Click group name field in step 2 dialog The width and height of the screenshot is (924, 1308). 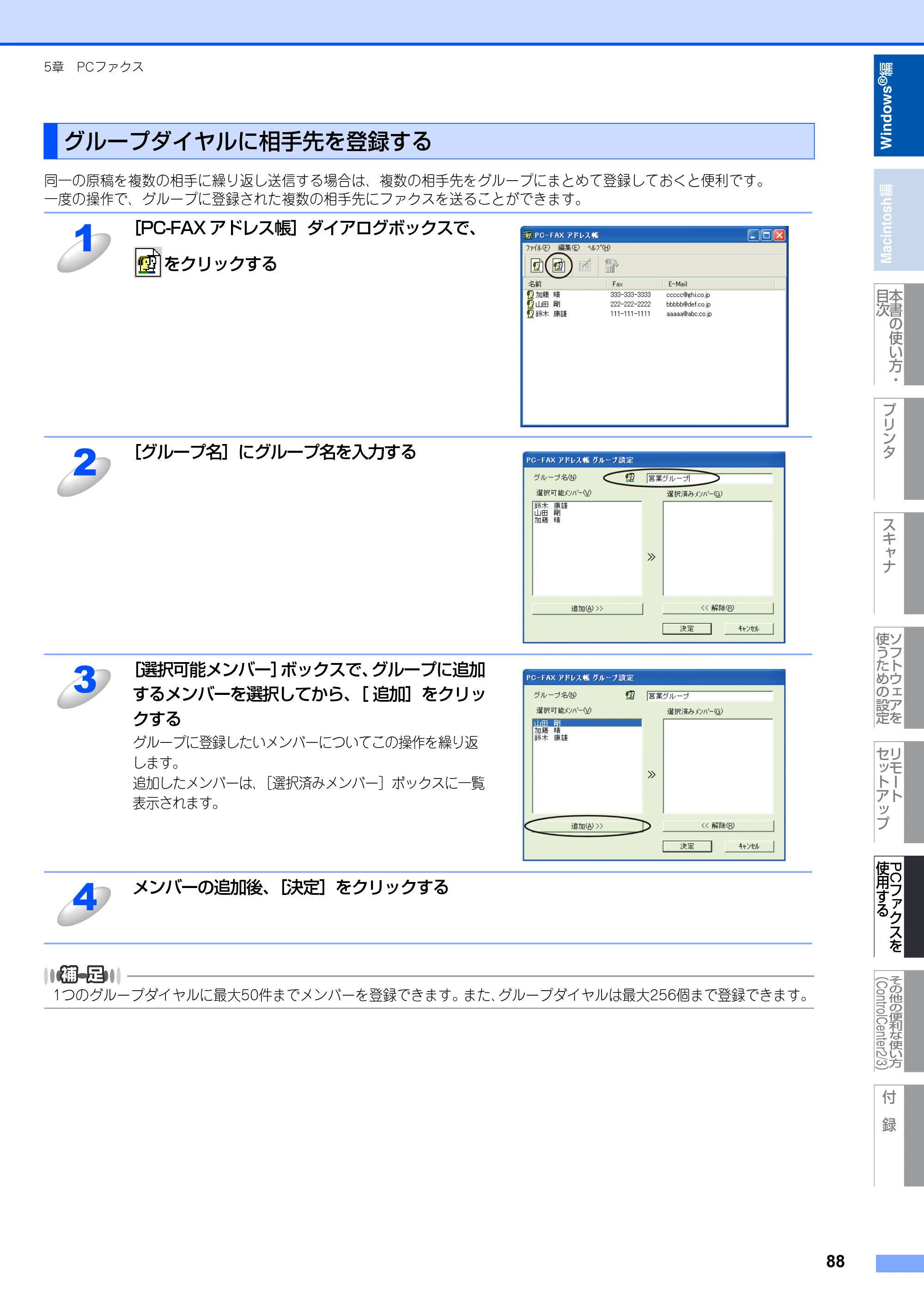(x=709, y=478)
